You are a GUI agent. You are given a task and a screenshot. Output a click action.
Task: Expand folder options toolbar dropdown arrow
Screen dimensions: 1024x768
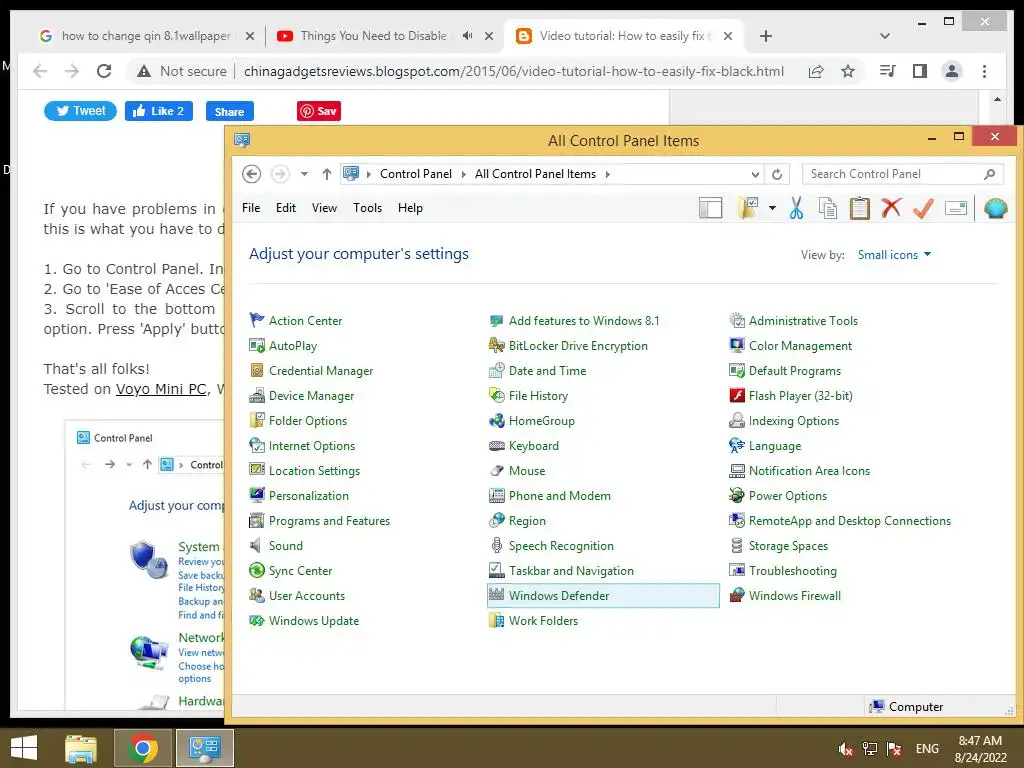pyautogui.click(x=773, y=208)
